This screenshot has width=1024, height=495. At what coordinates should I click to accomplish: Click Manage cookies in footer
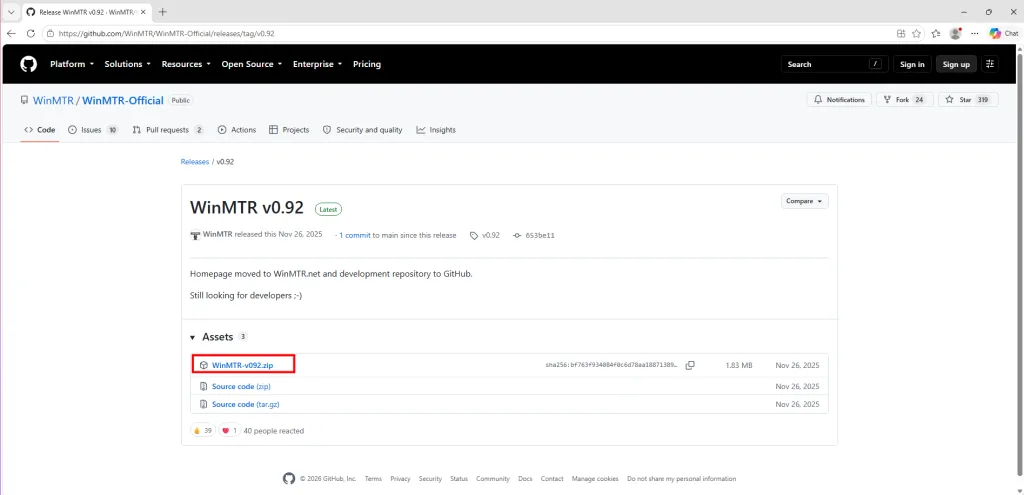pos(595,479)
